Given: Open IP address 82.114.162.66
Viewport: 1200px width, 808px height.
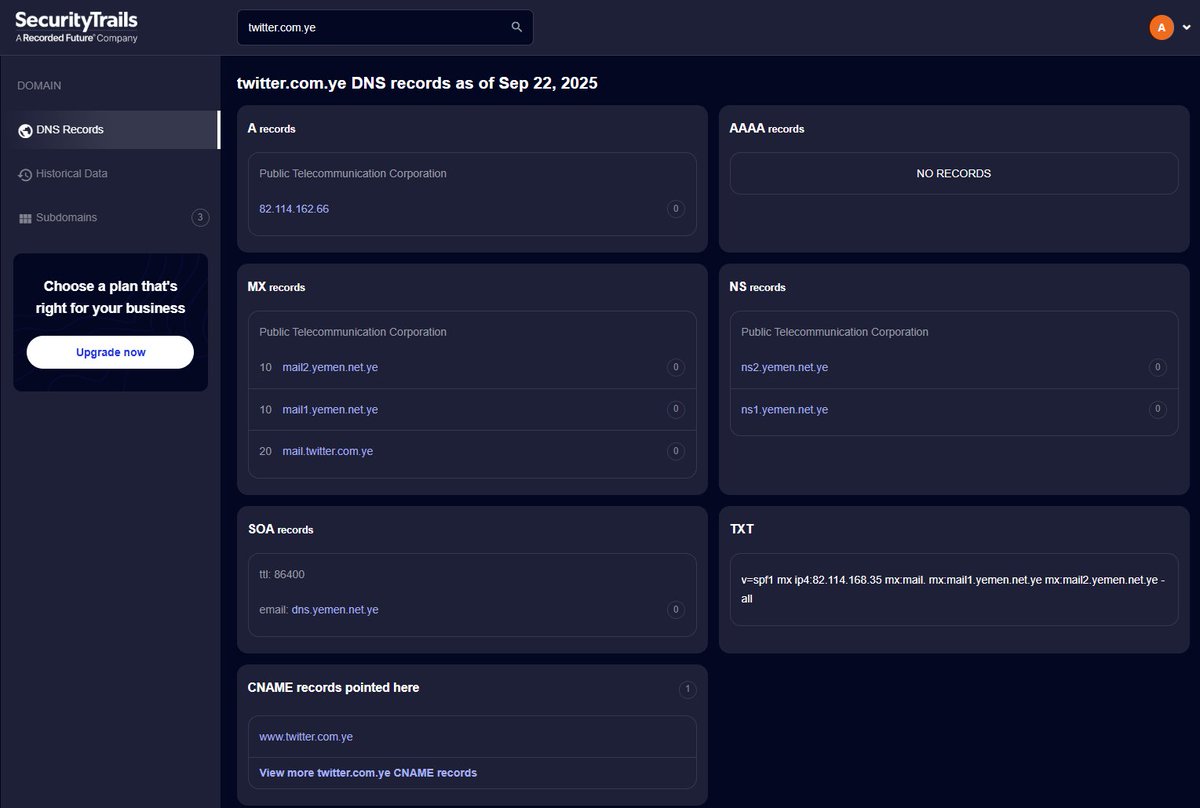Looking at the screenshot, I should [294, 209].
